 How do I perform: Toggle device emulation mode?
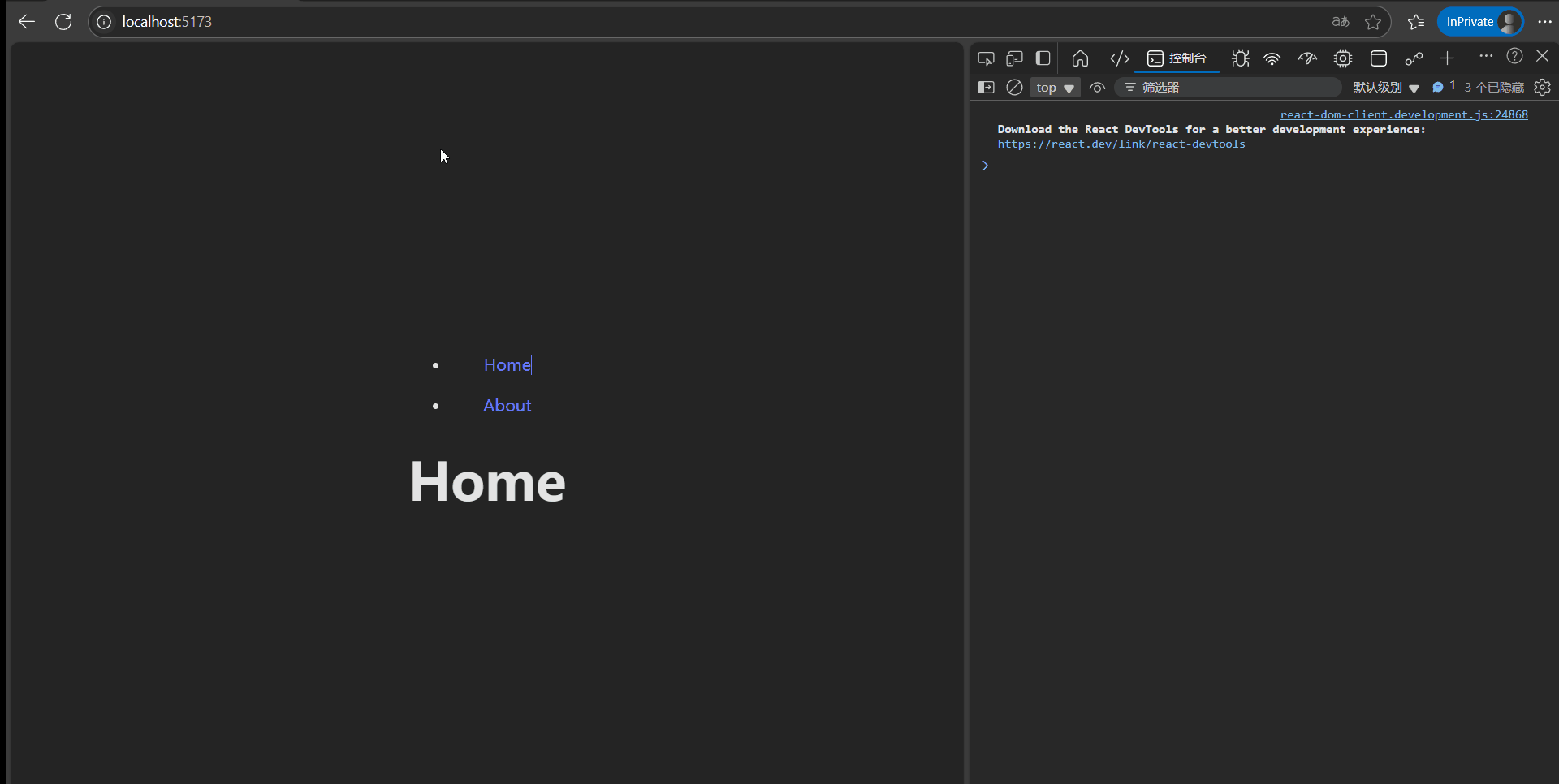(x=1014, y=58)
